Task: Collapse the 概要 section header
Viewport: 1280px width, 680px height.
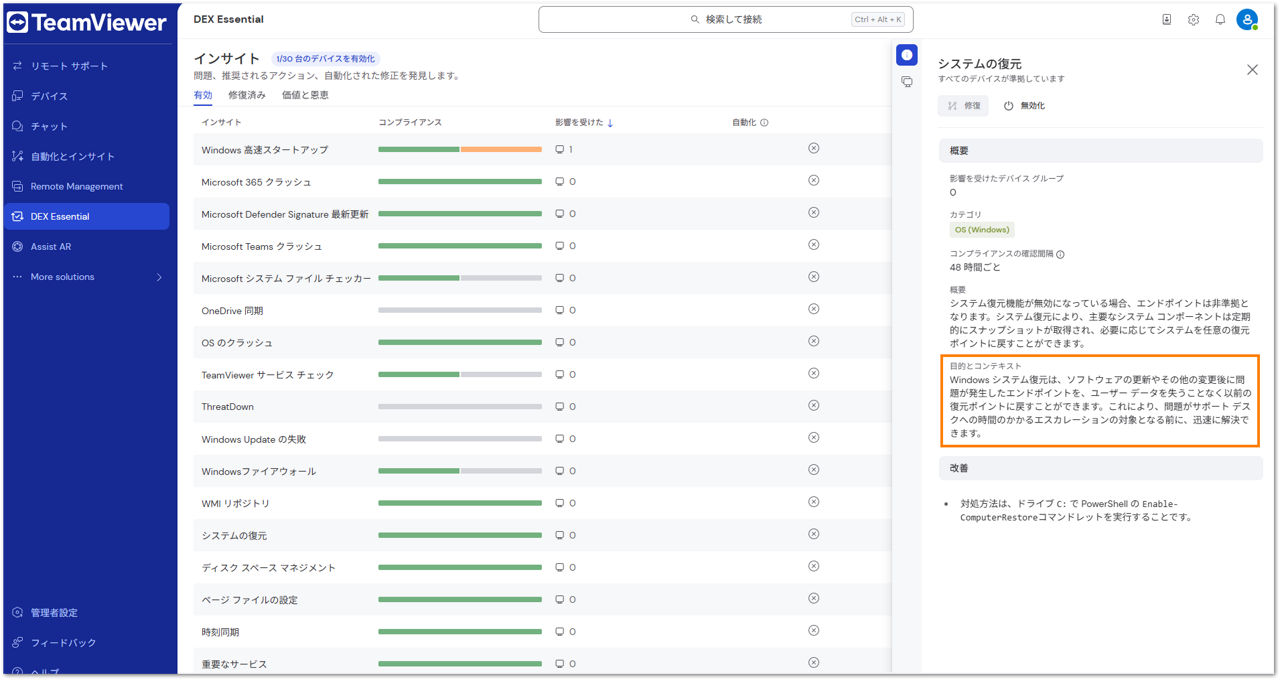Action: coord(1100,151)
